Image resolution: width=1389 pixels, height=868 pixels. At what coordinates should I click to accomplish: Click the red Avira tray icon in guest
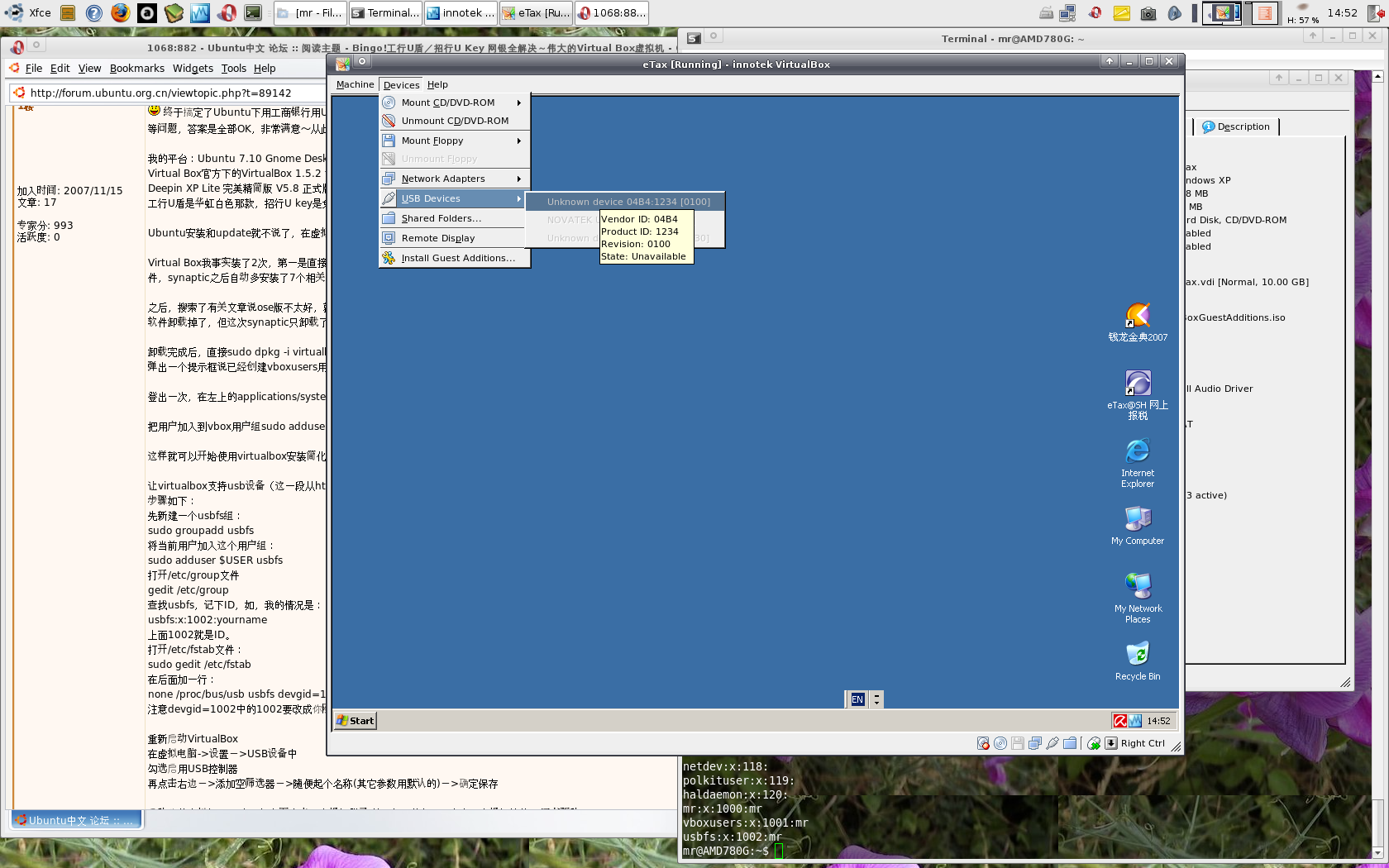point(1119,721)
